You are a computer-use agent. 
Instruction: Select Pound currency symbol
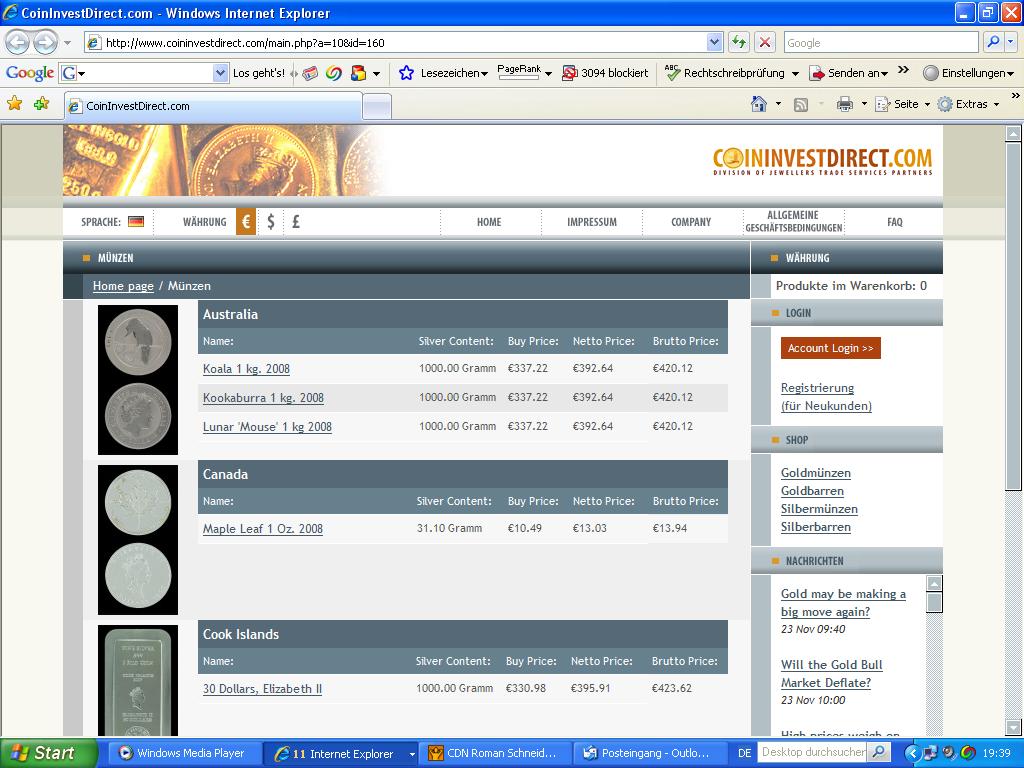tap(296, 222)
